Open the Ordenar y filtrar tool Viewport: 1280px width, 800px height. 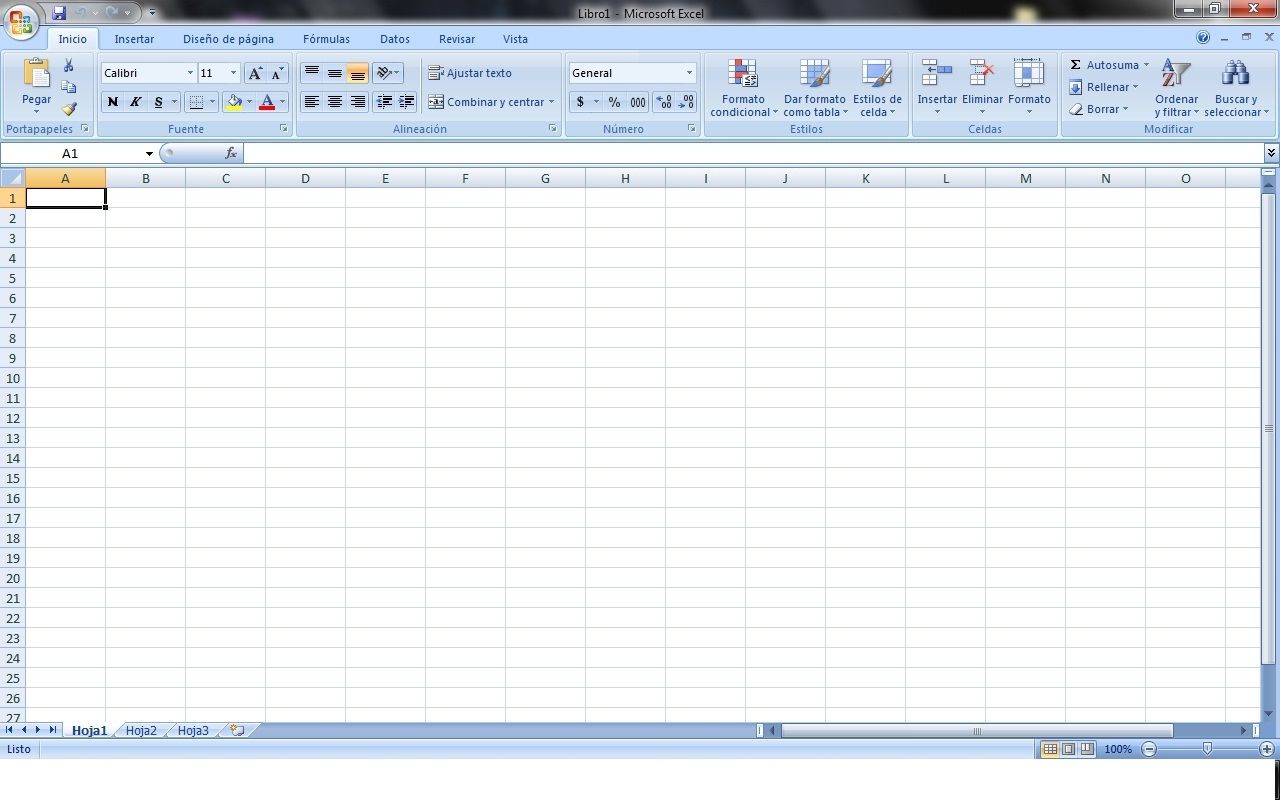coord(1176,88)
